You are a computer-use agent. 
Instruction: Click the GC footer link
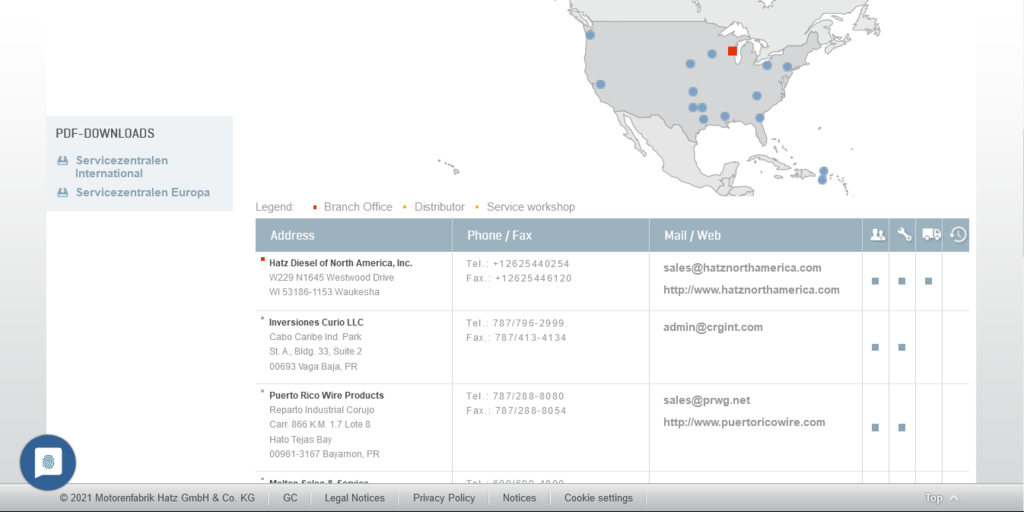coord(290,498)
